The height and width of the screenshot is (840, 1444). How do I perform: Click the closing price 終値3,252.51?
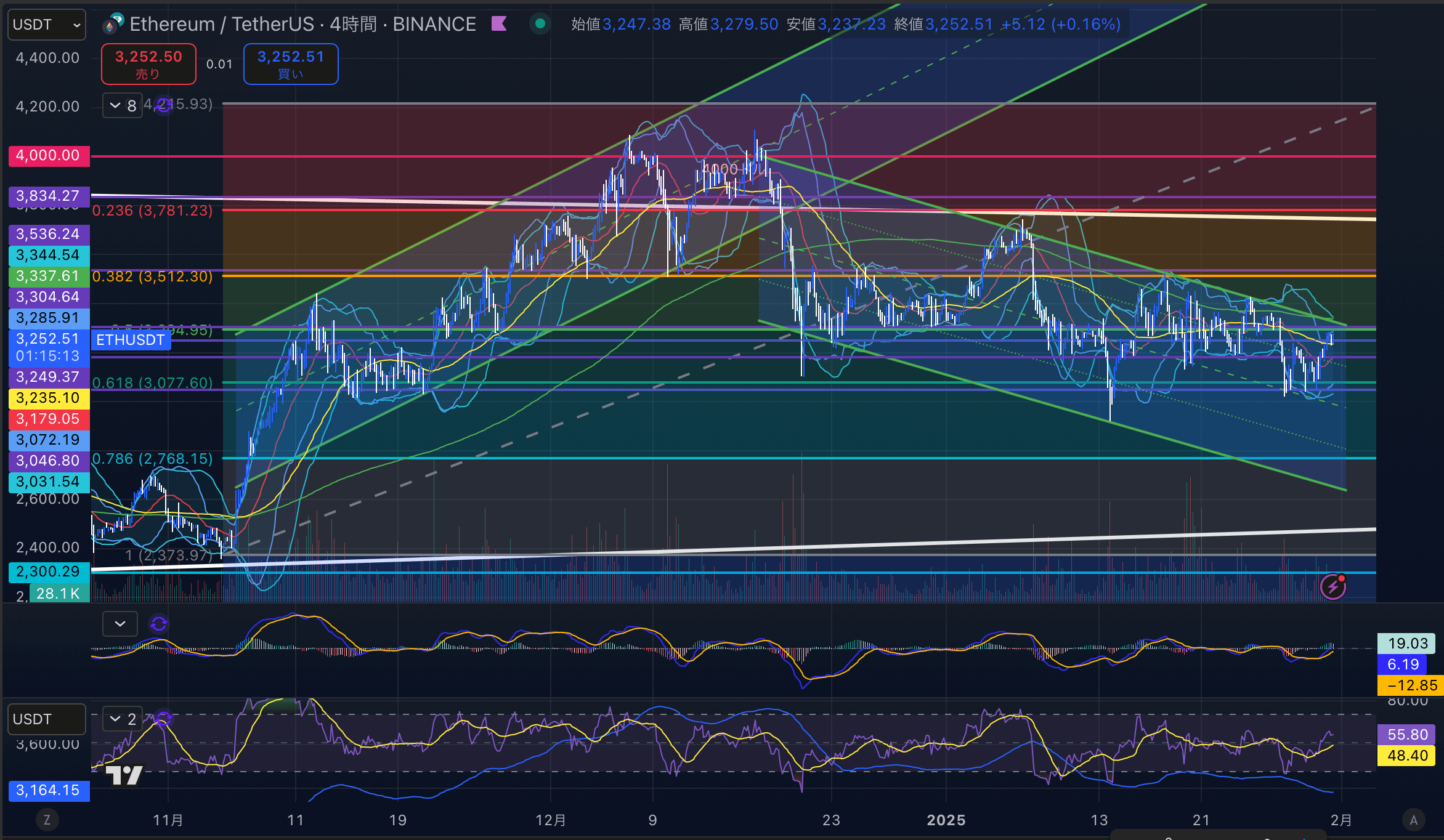tap(943, 25)
